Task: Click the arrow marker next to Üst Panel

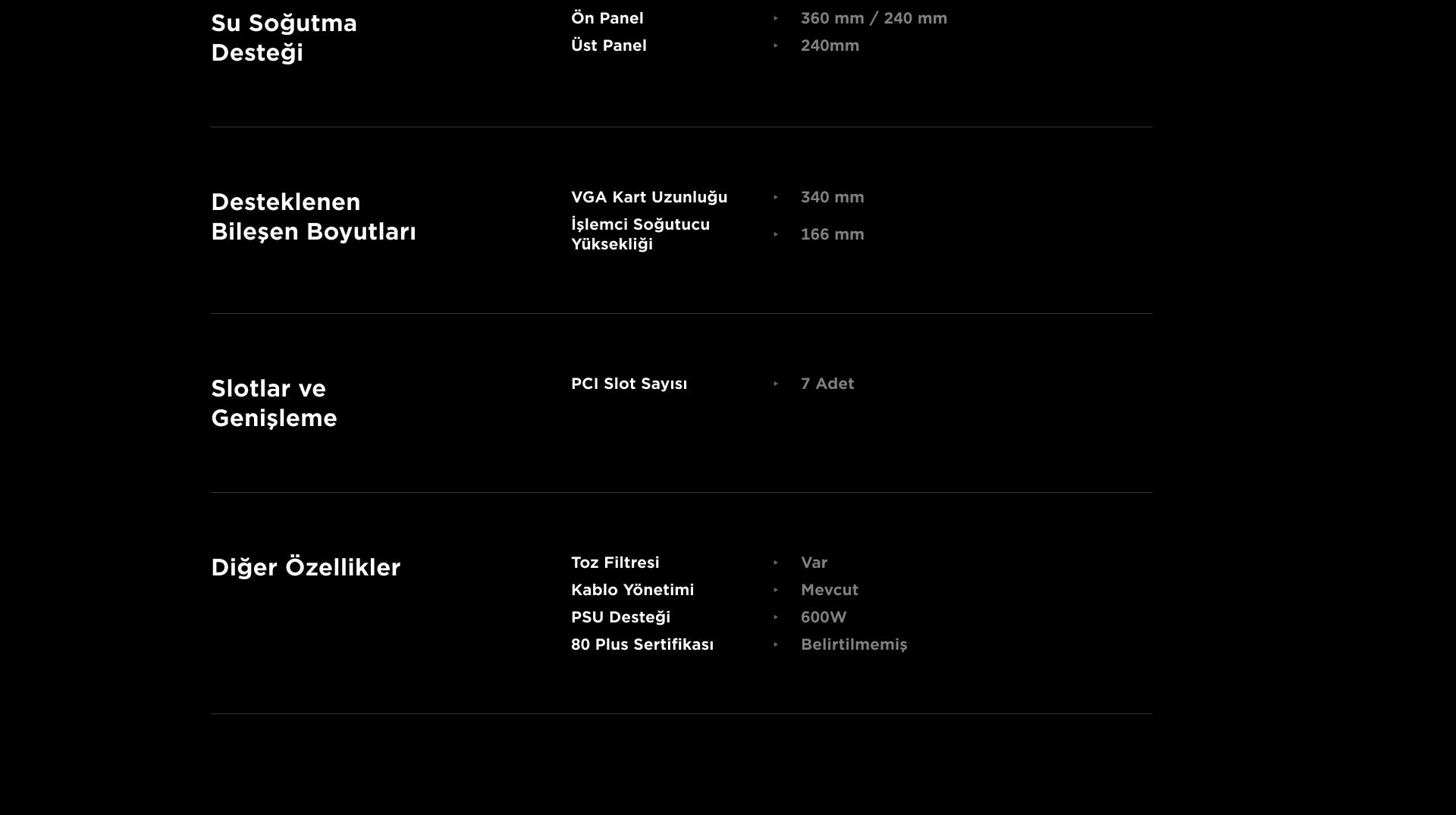Action: [776, 45]
